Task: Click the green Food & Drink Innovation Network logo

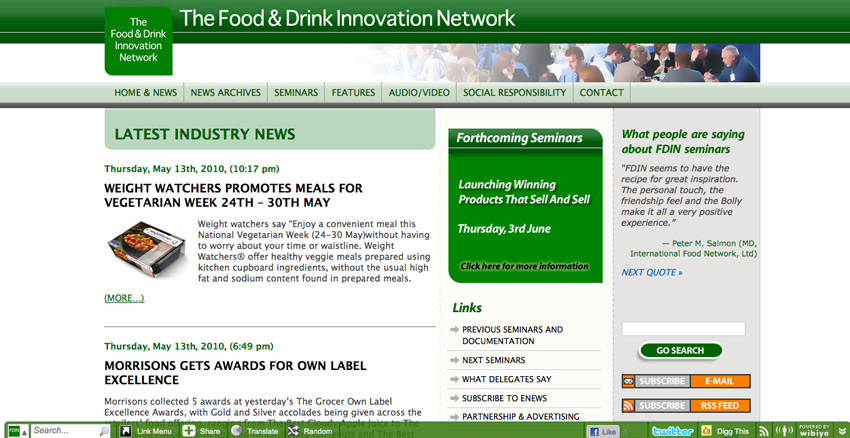Action: [138, 41]
